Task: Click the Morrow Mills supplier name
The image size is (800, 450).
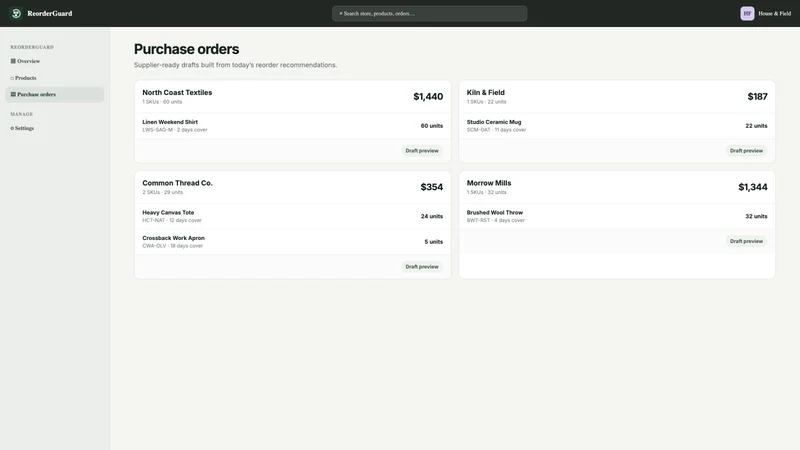Action: [489, 183]
